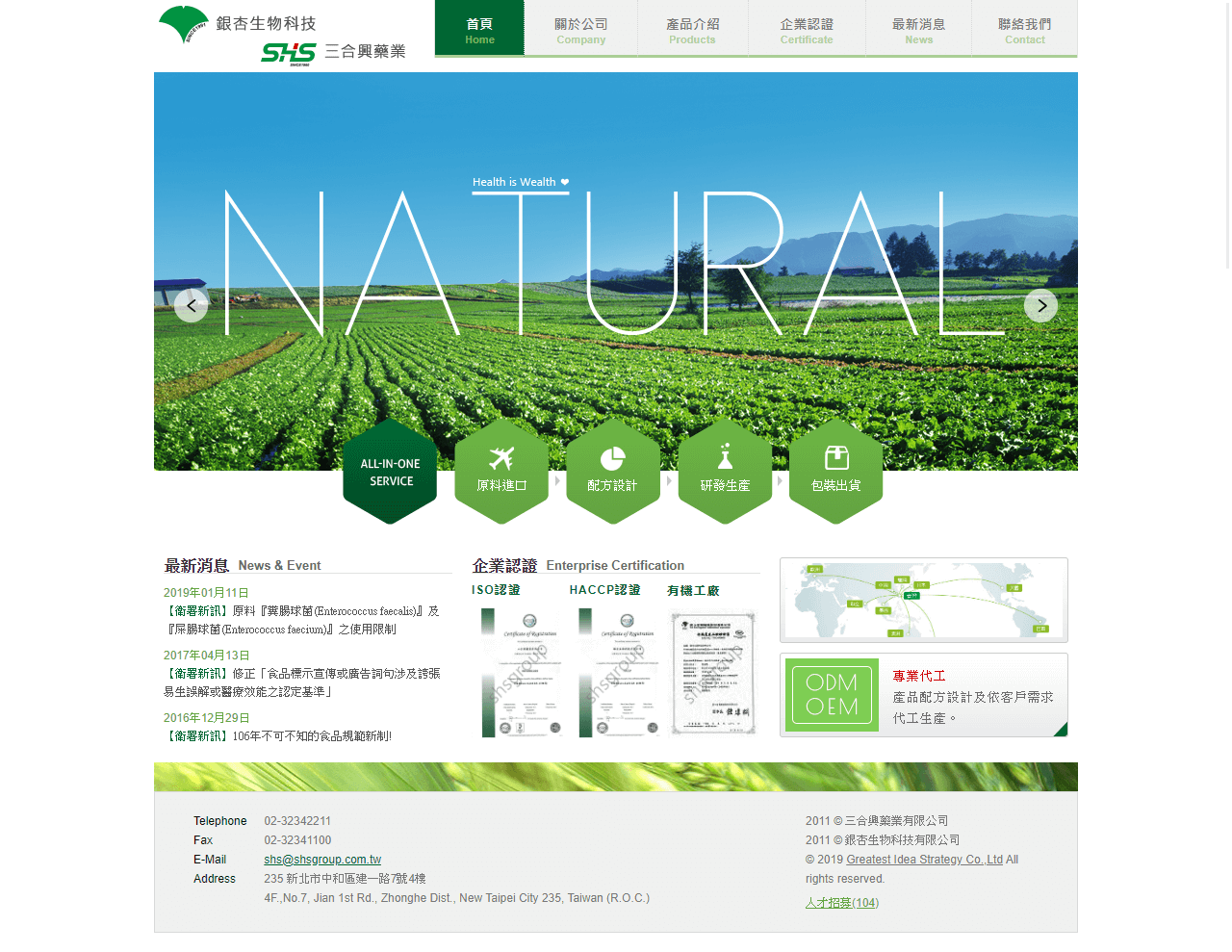Open the ISO認證 certificate thumbnail
This screenshot has width=1232, height=952.
tap(522, 673)
